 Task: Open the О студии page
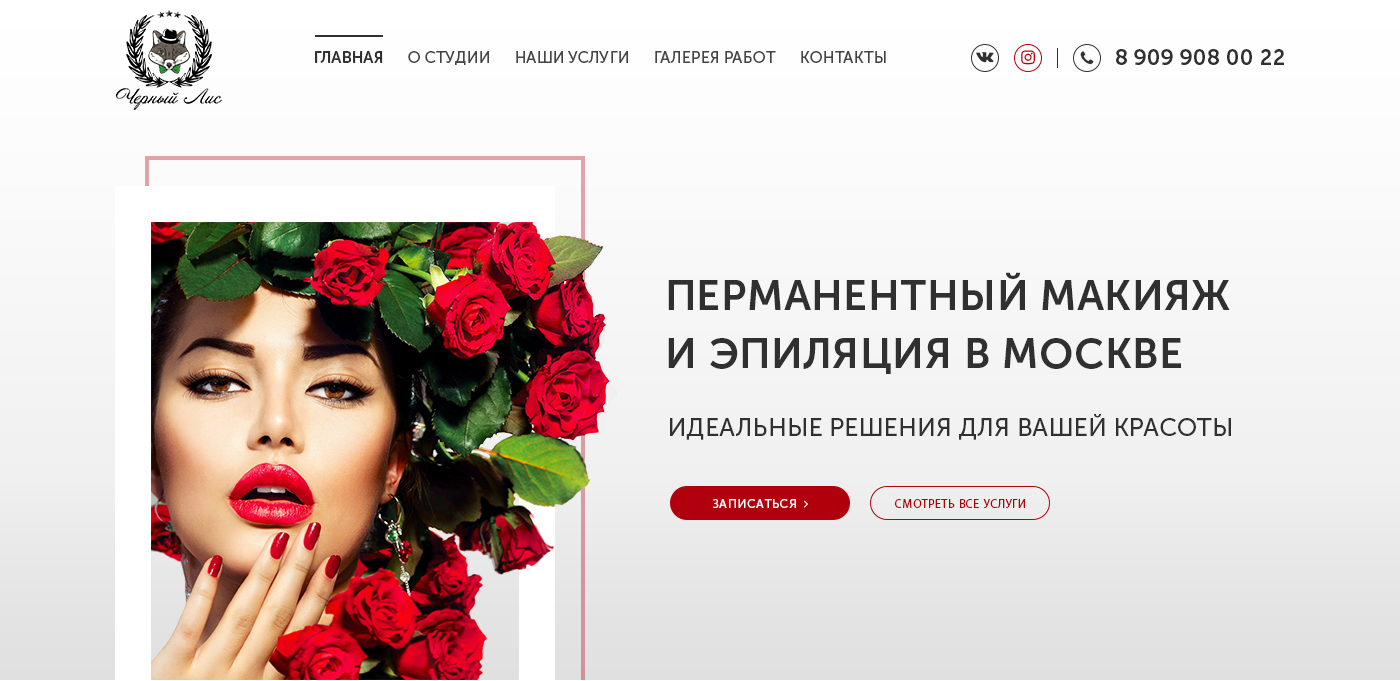click(449, 58)
